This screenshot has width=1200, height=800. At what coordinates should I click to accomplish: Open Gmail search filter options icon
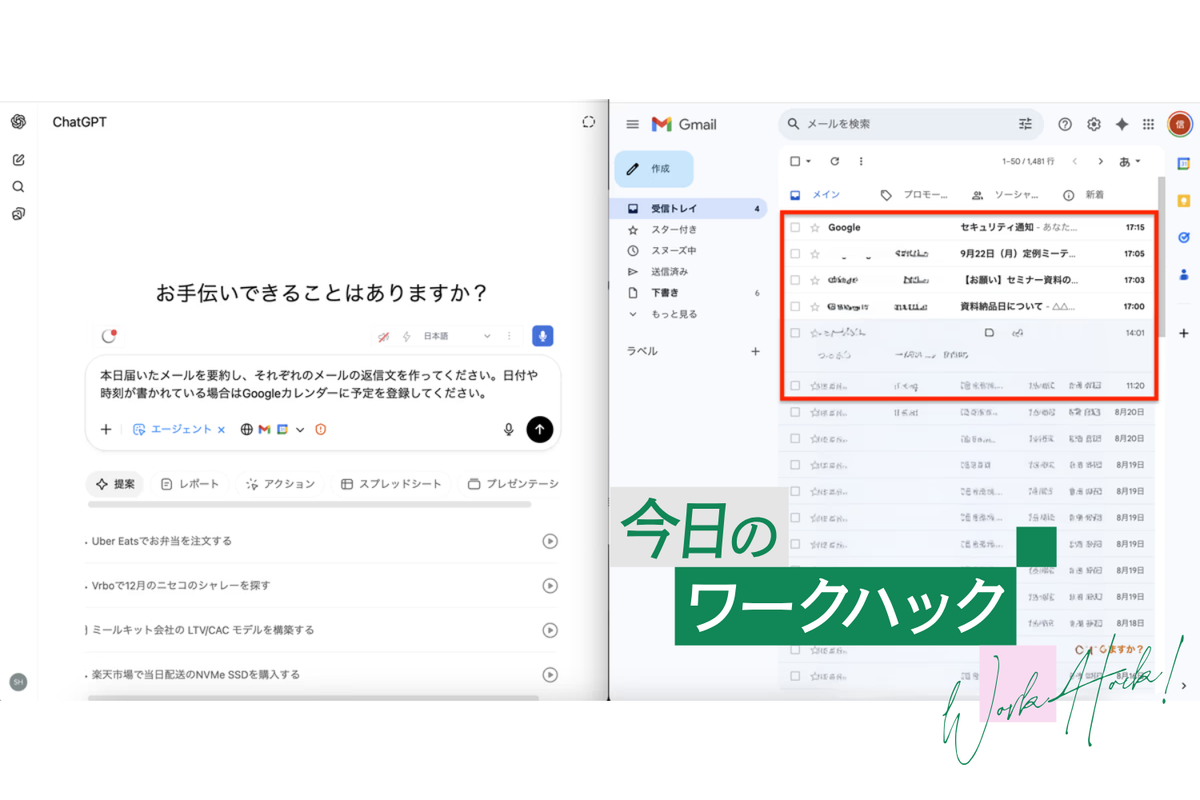click(1025, 124)
